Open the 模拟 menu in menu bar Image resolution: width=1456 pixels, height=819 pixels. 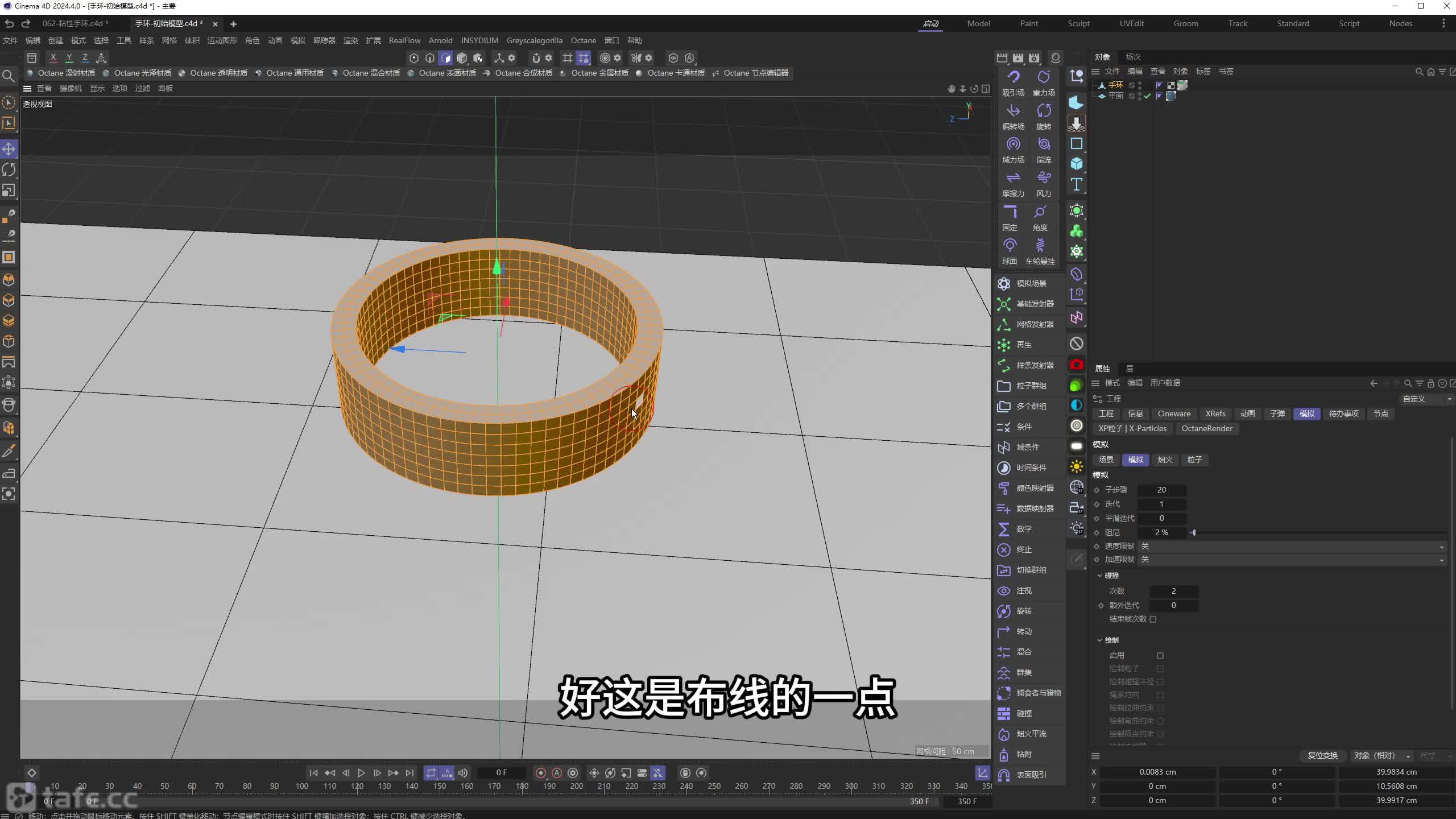[x=297, y=40]
